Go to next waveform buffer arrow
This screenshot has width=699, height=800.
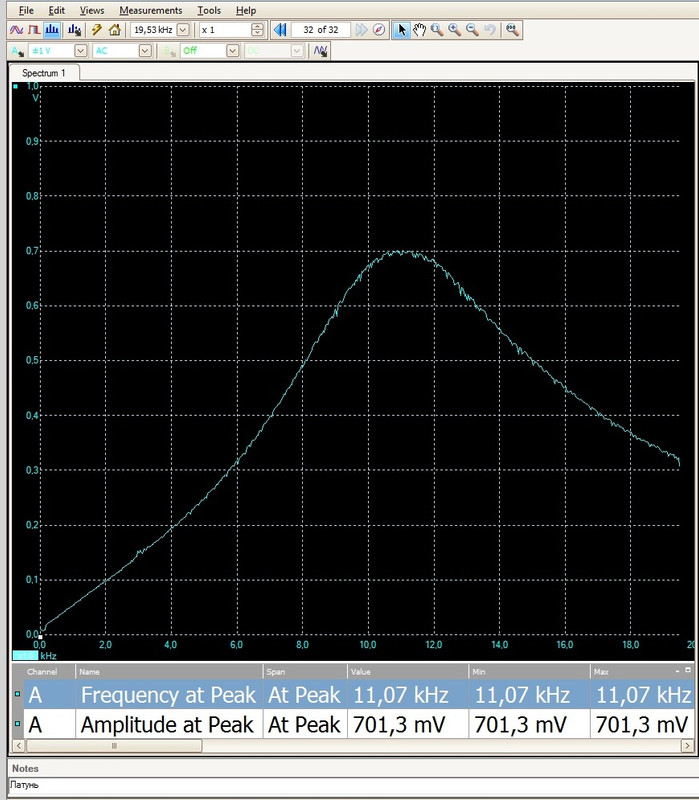tap(361, 30)
